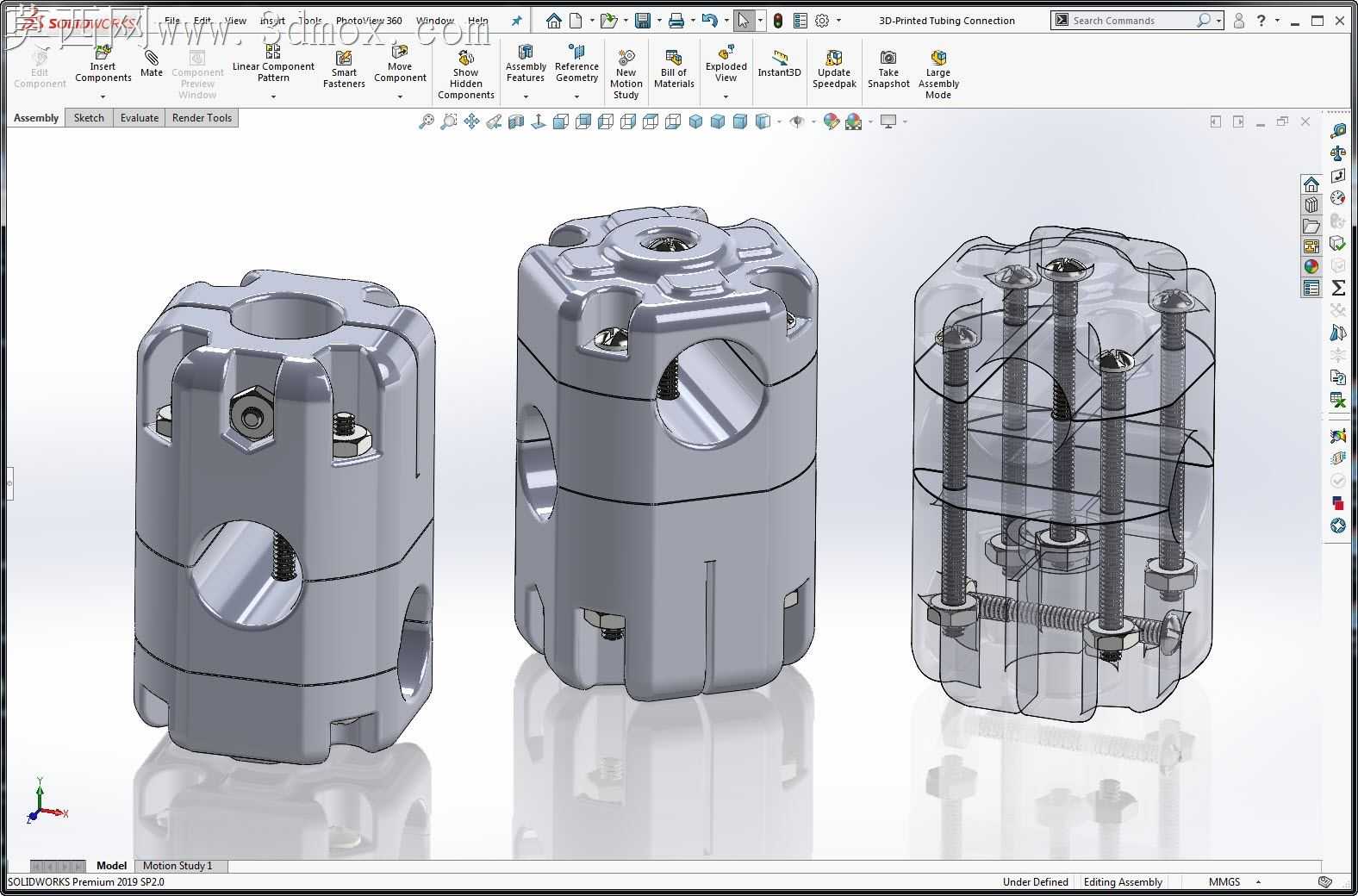Expand Insert Components dropdown arrow

pos(103,96)
